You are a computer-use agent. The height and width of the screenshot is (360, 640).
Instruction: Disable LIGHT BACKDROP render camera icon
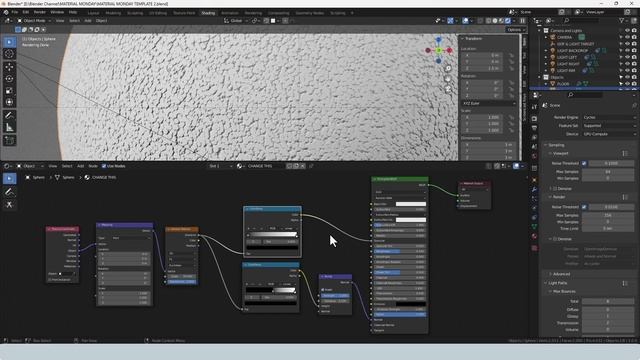[x=634, y=51]
